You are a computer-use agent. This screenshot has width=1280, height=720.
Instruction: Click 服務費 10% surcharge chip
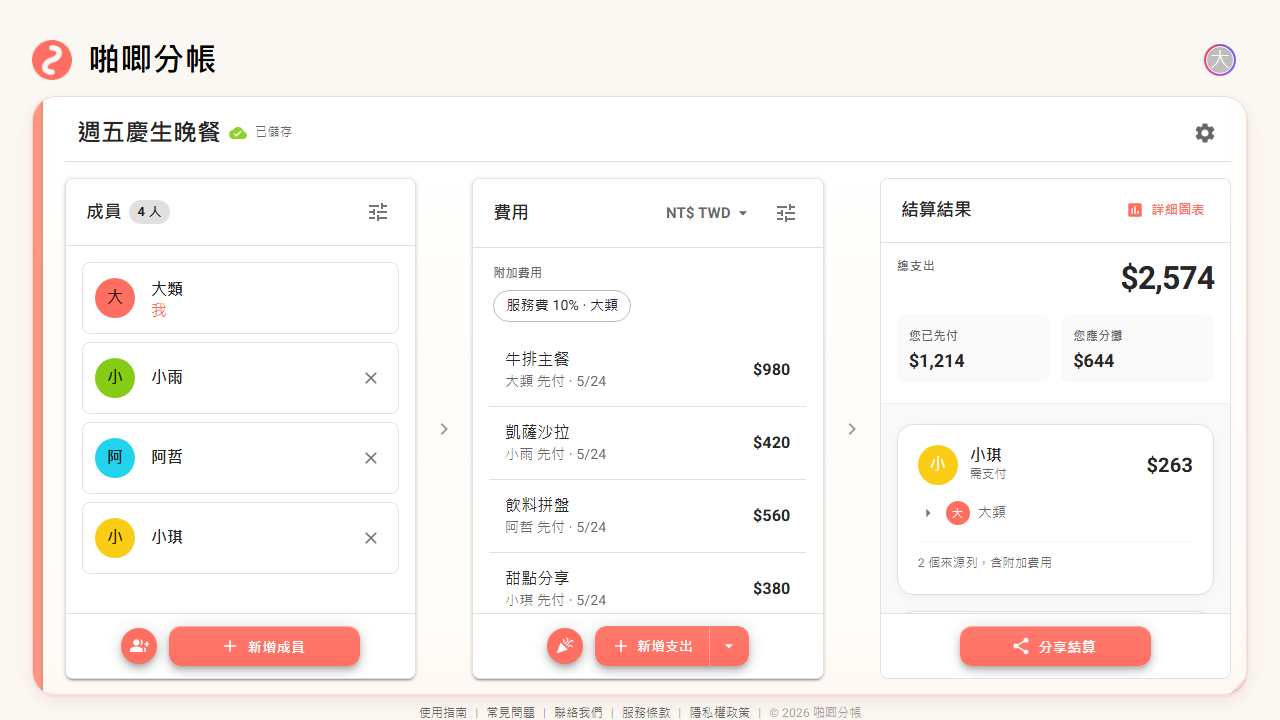(562, 305)
